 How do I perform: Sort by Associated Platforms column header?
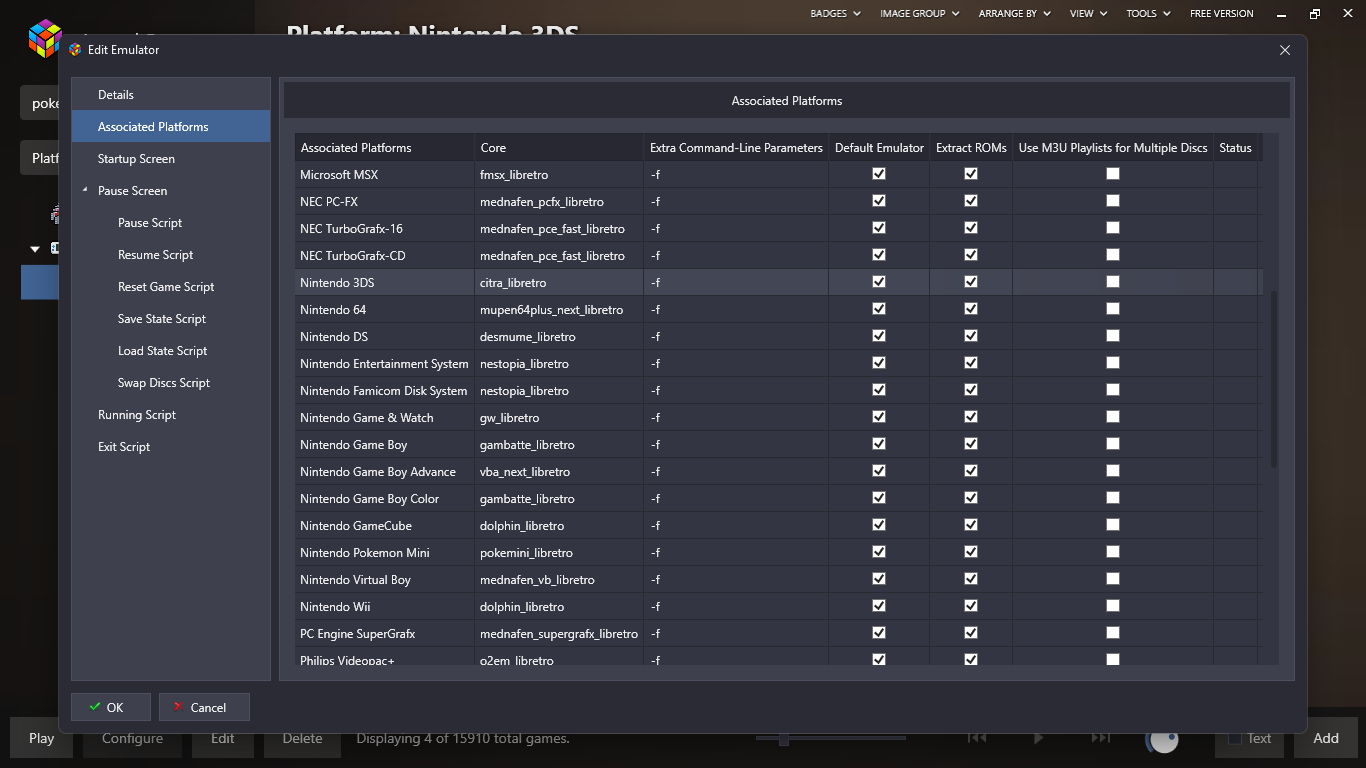point(384,147)
